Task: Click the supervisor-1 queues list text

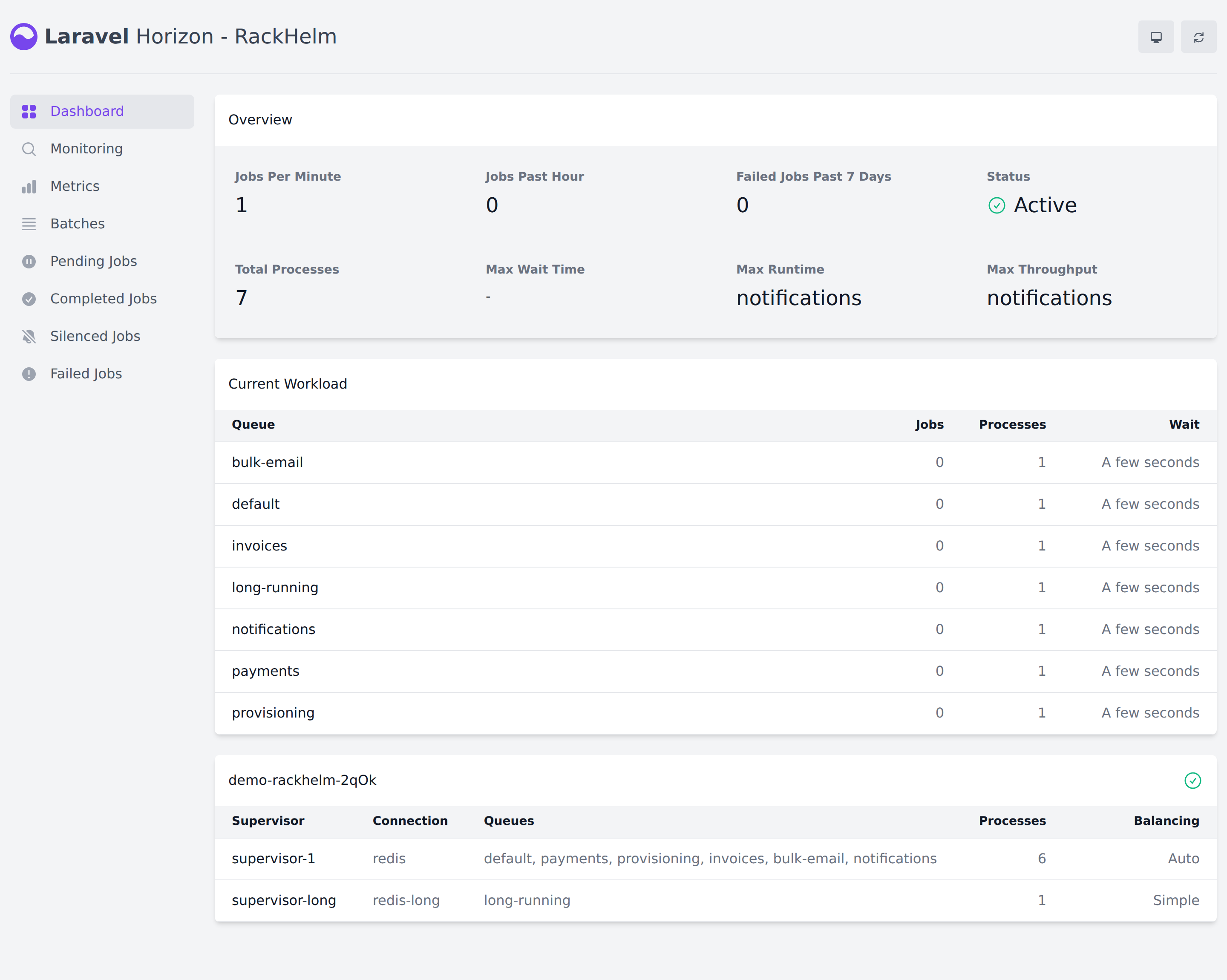Action: click(x=710, y=859)
